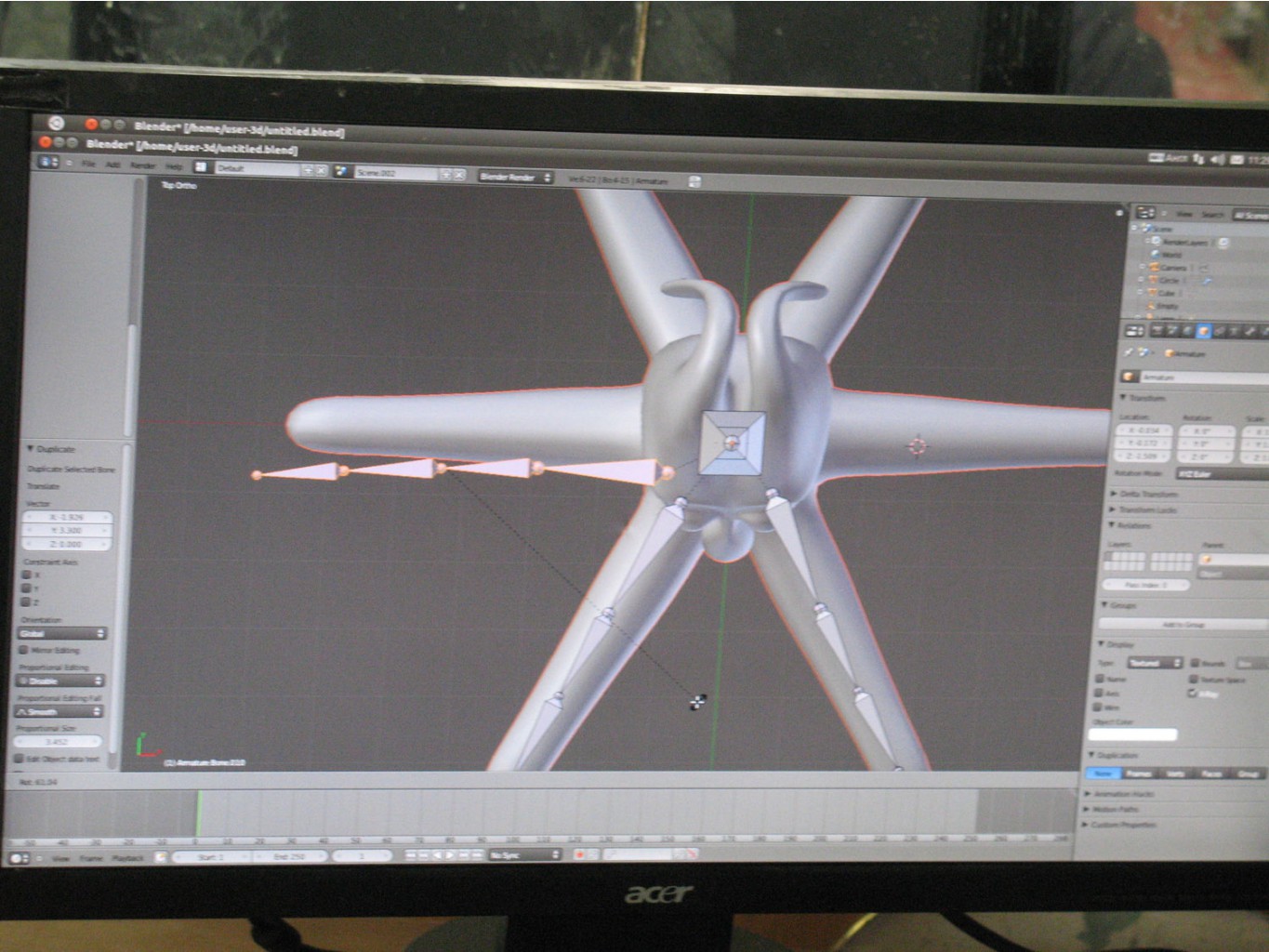Switch to the active Object properties tab icon
Screen dimensions: 1269x952
coord(1203,331)
